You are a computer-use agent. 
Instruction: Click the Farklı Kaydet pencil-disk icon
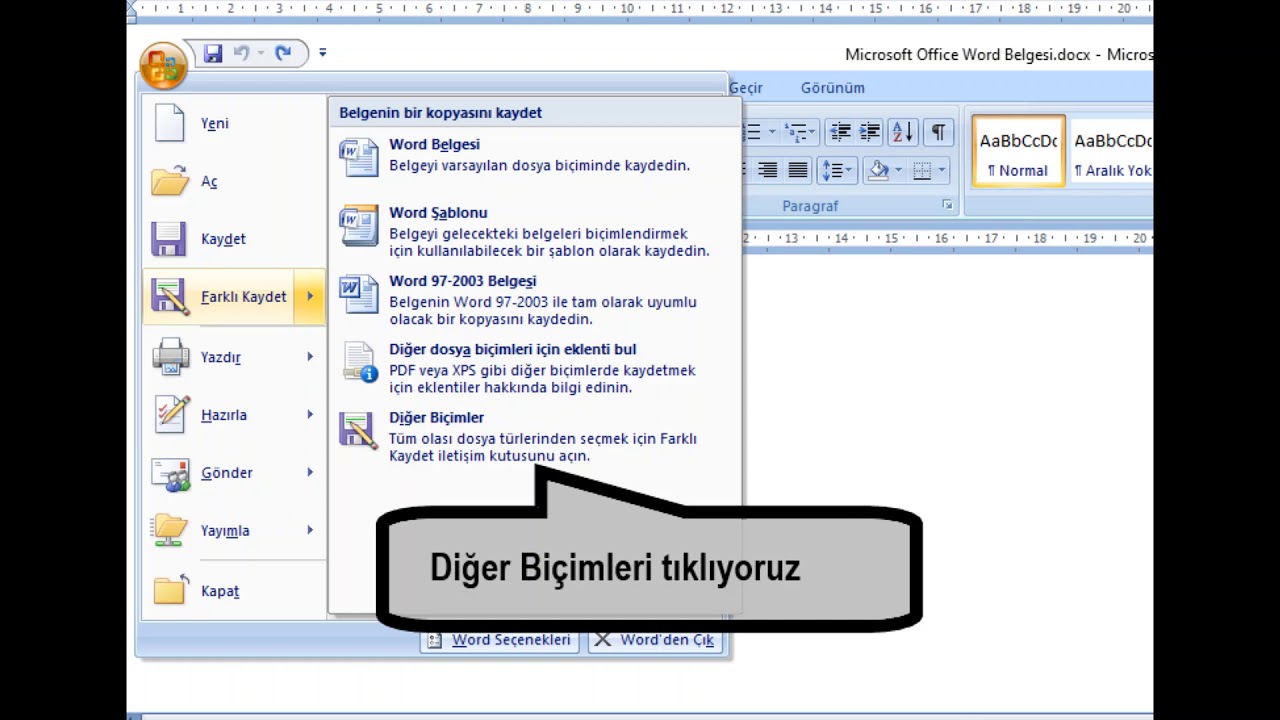(x=169, y=297)
